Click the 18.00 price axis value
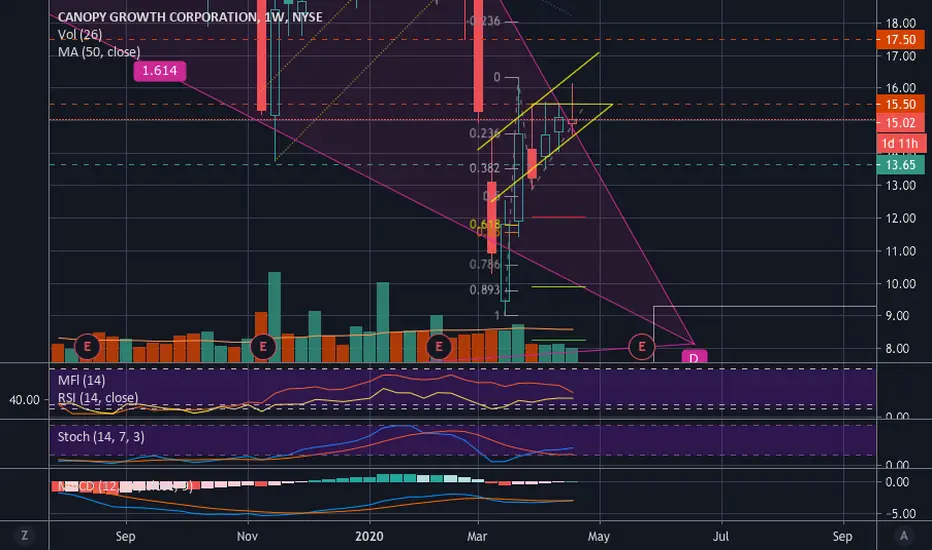Image resolution: width=932 pixels, height=550 pixels. pos(900,23)
